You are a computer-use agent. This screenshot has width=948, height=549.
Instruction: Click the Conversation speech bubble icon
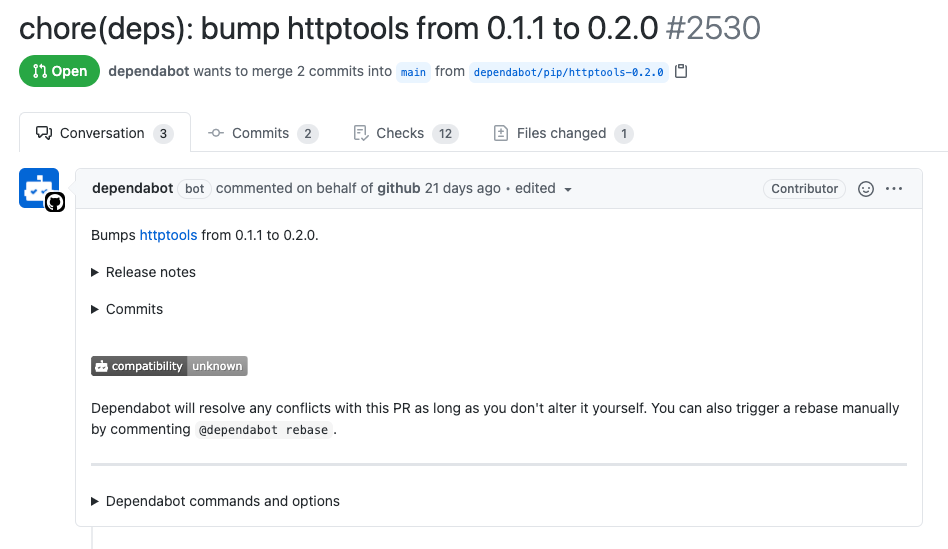44,133
